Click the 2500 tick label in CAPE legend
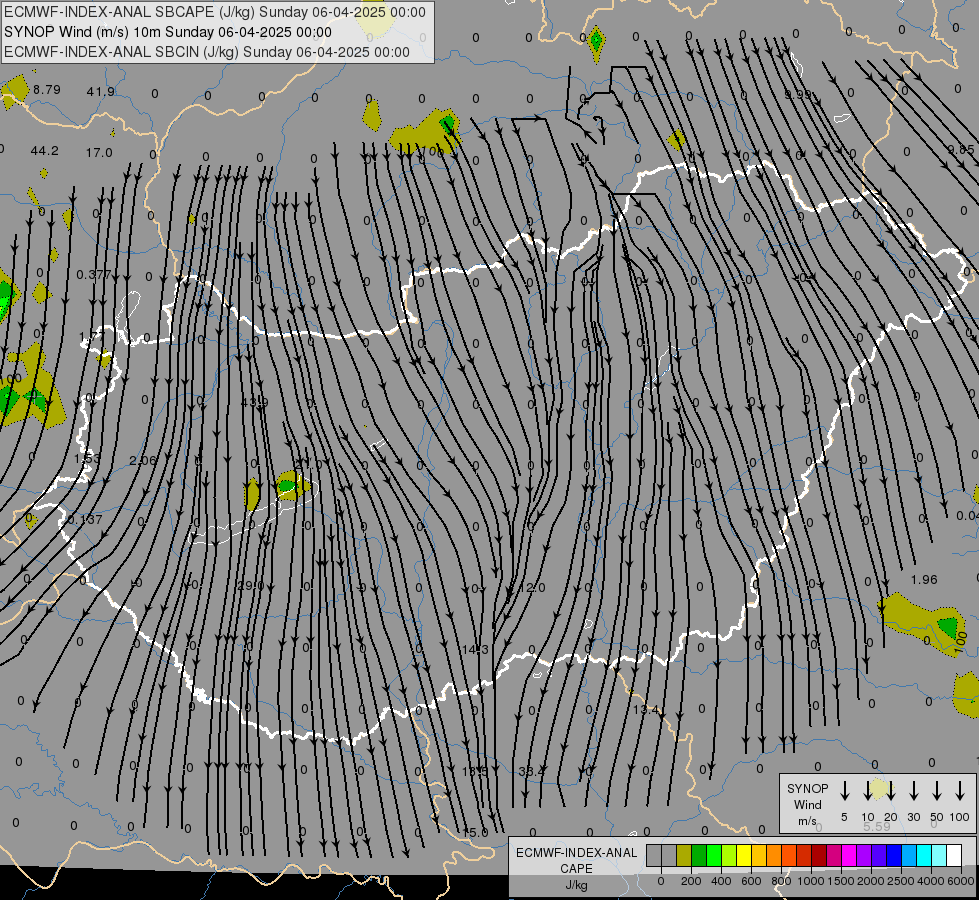 coord(901,881)
